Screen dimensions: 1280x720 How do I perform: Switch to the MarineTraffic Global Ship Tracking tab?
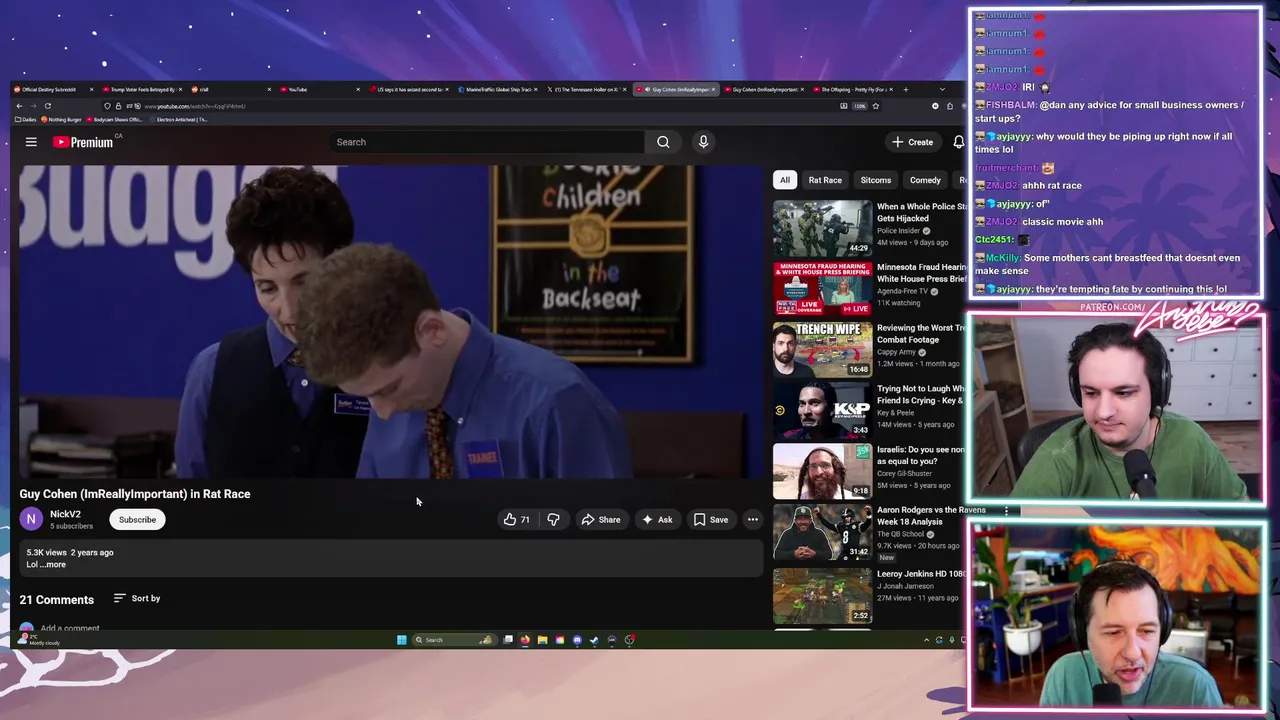click(x=498, y=89)
